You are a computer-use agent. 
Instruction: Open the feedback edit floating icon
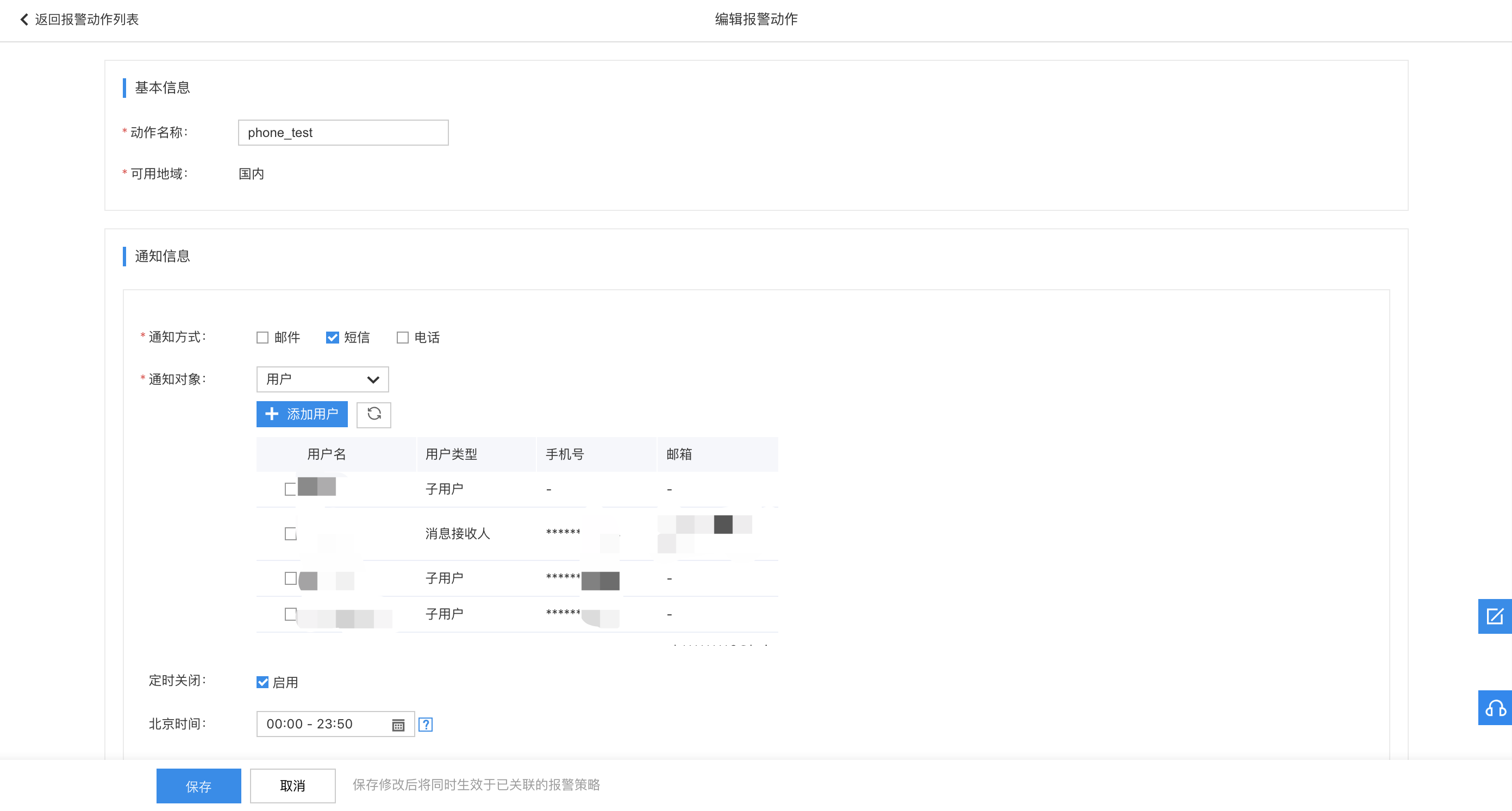point(1495,616)
